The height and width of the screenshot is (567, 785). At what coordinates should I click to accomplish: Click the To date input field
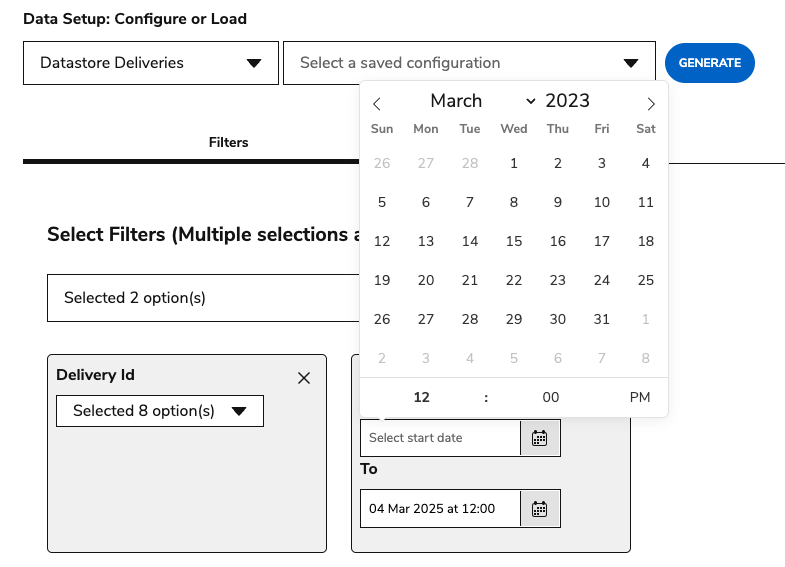pos(440,508)
